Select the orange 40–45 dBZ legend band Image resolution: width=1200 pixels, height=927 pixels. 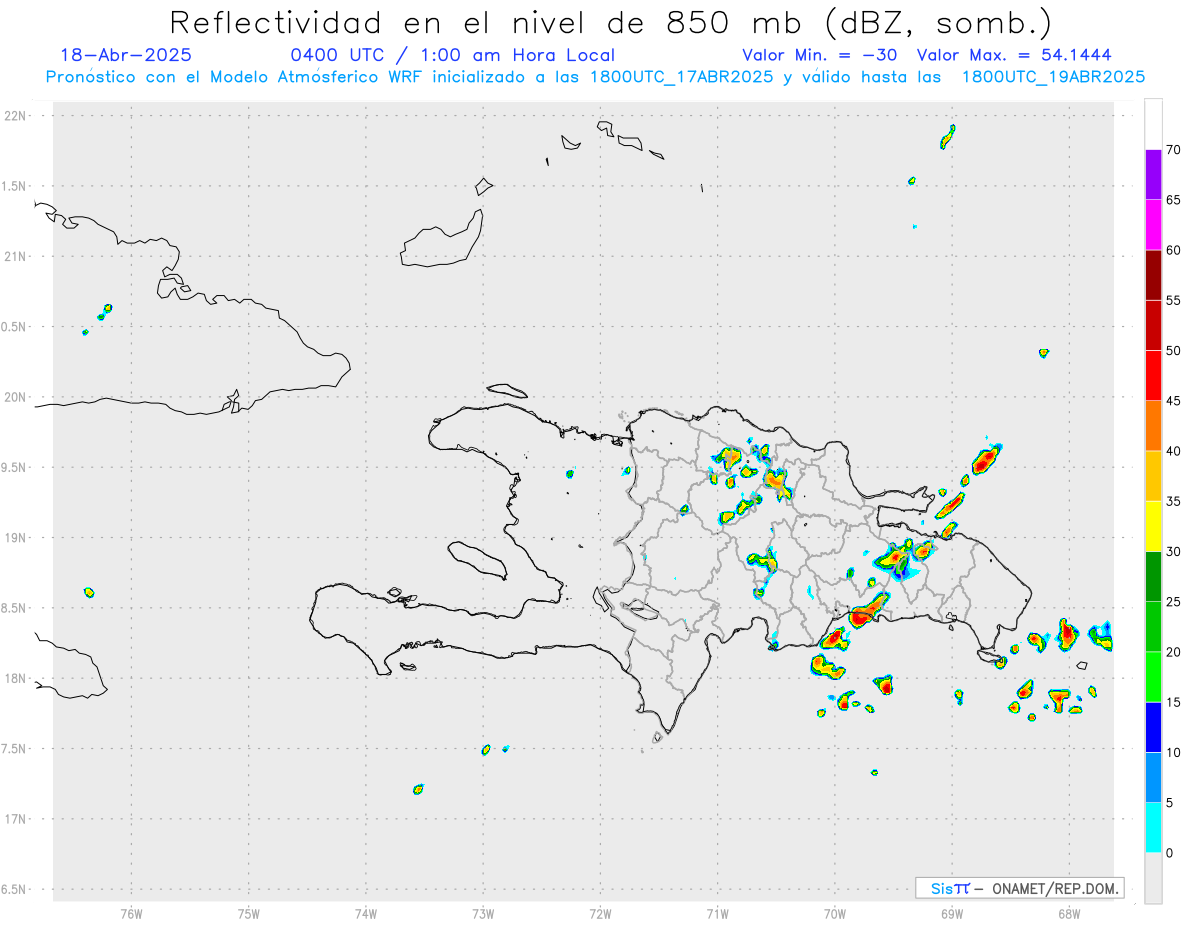pyautogui.click(x=1153, y=426)
